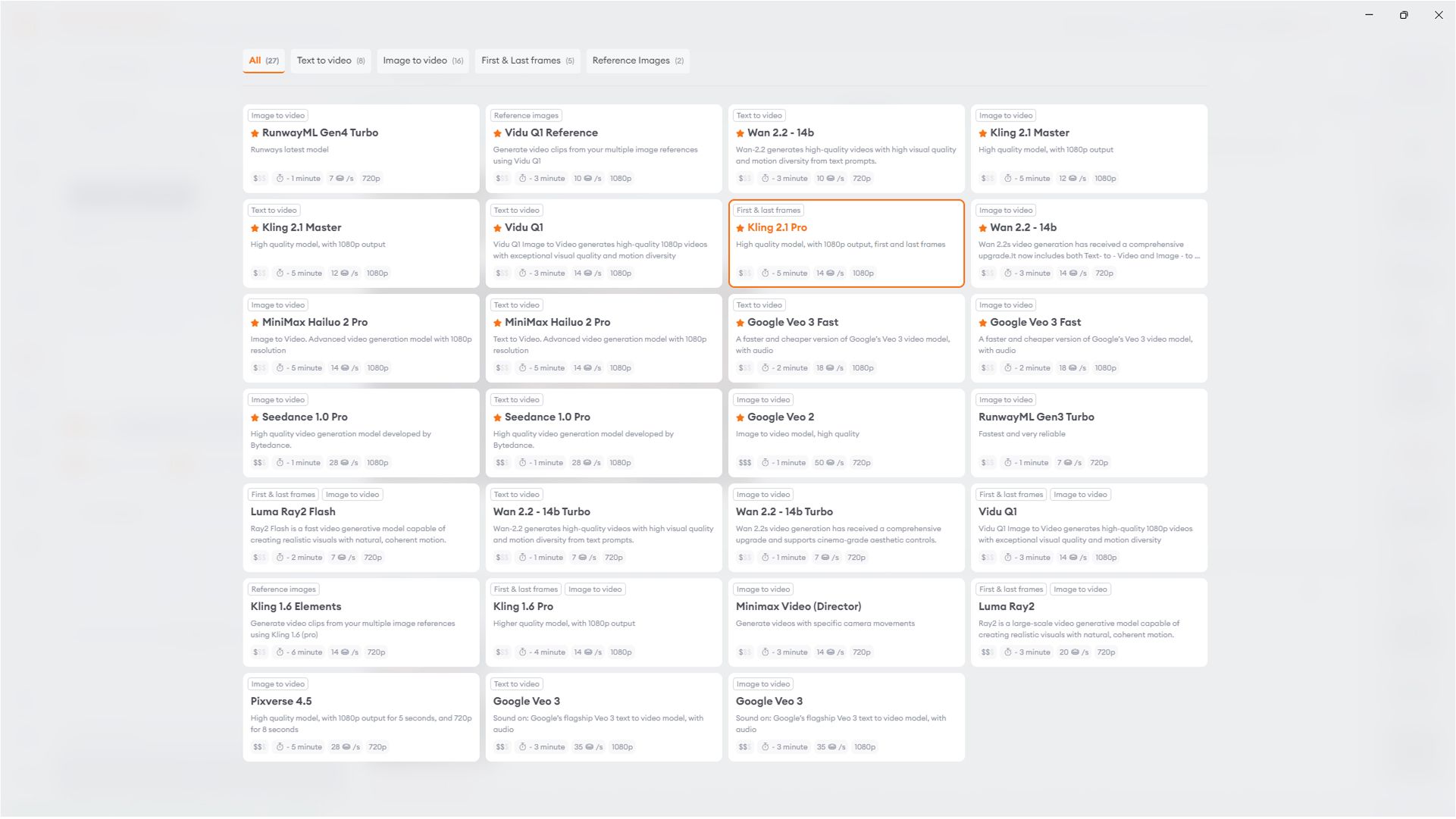The width and height of the screenshot is (1456, 819).
Task: Click star icon on Seedance 1.0 Pro image-to-video
Action: 255,417
